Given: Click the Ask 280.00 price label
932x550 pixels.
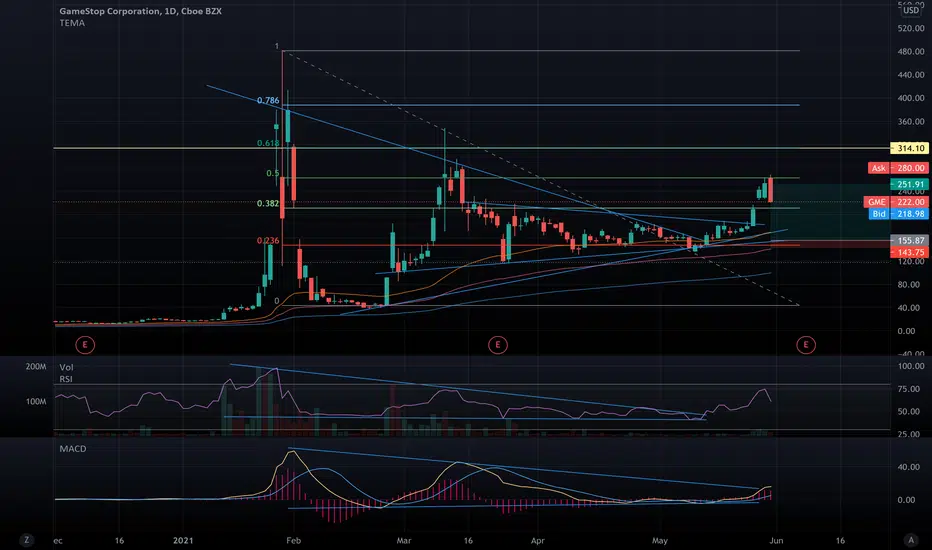Looking at the screenshot, I should [x=898, y=168].
